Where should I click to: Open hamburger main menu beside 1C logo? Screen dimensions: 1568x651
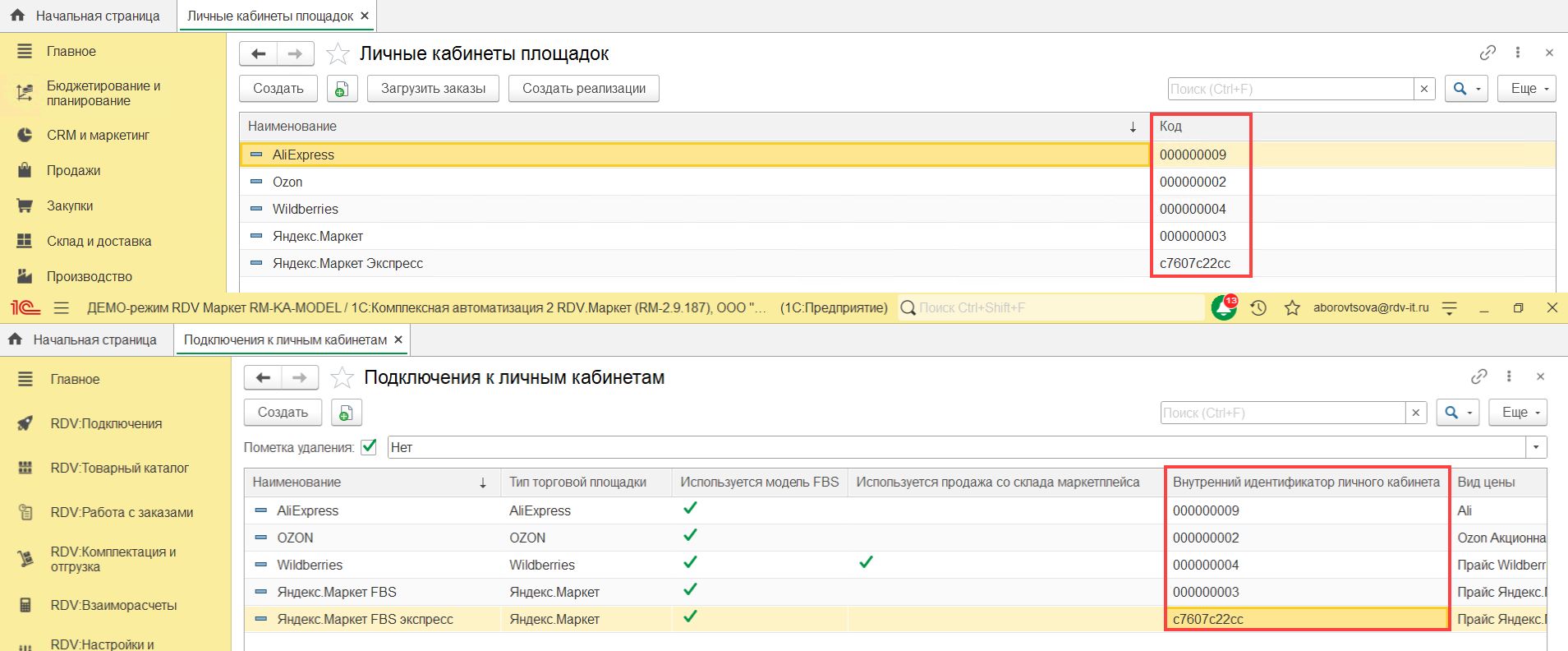[61, 307]
